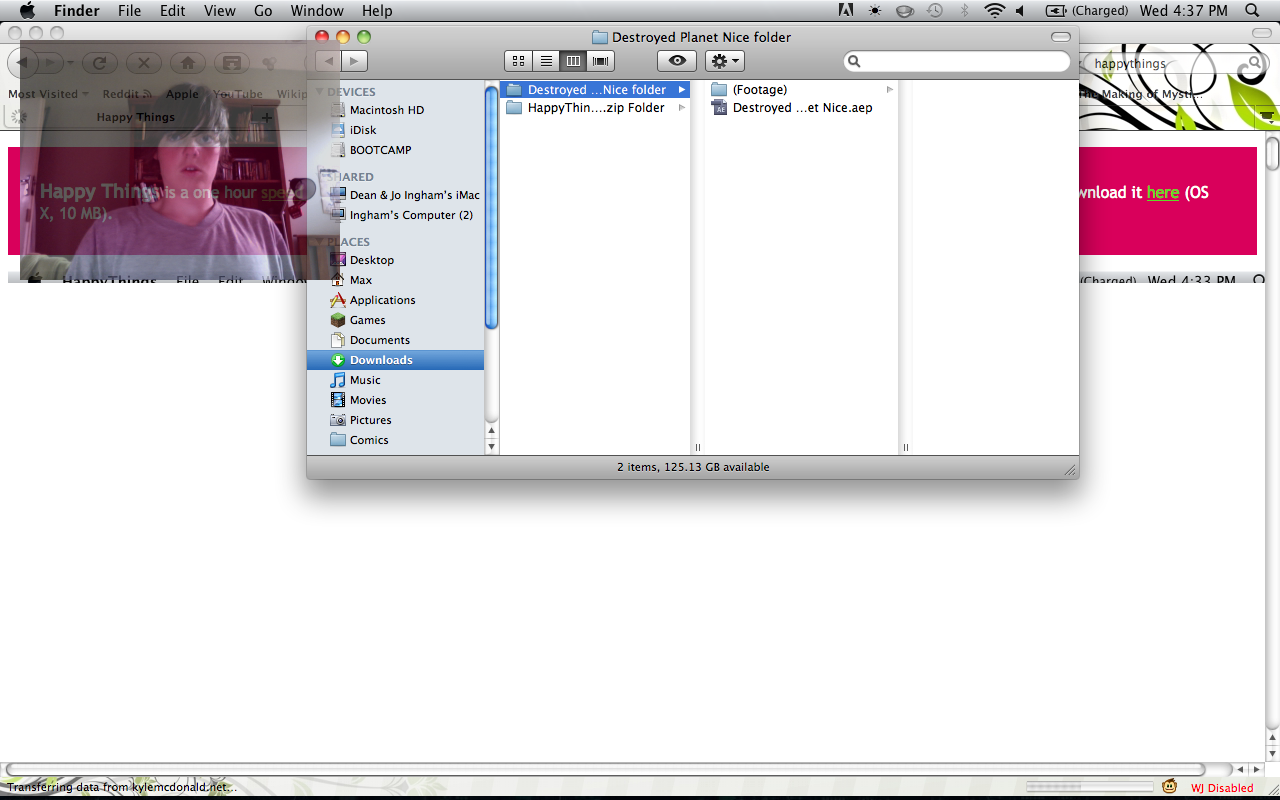
Task: Click the green 'here' download link
Action: (x=1162, y=193)
